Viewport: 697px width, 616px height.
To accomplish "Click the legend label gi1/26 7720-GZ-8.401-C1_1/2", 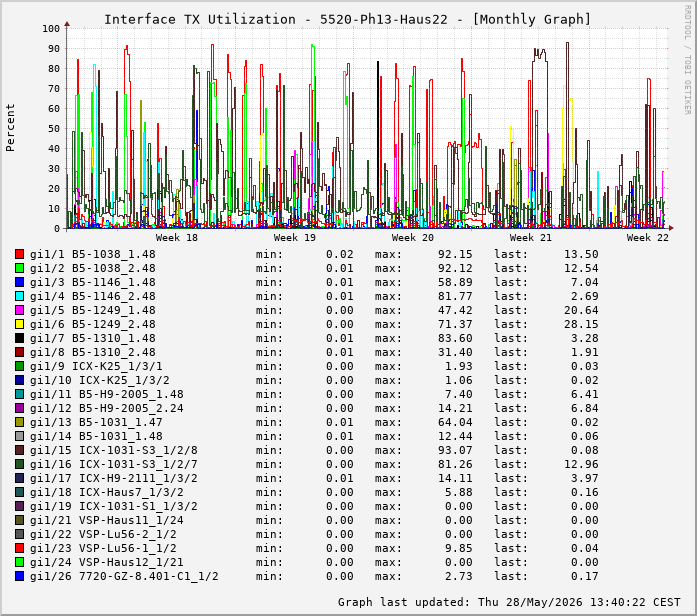I will tap(124, 576).
